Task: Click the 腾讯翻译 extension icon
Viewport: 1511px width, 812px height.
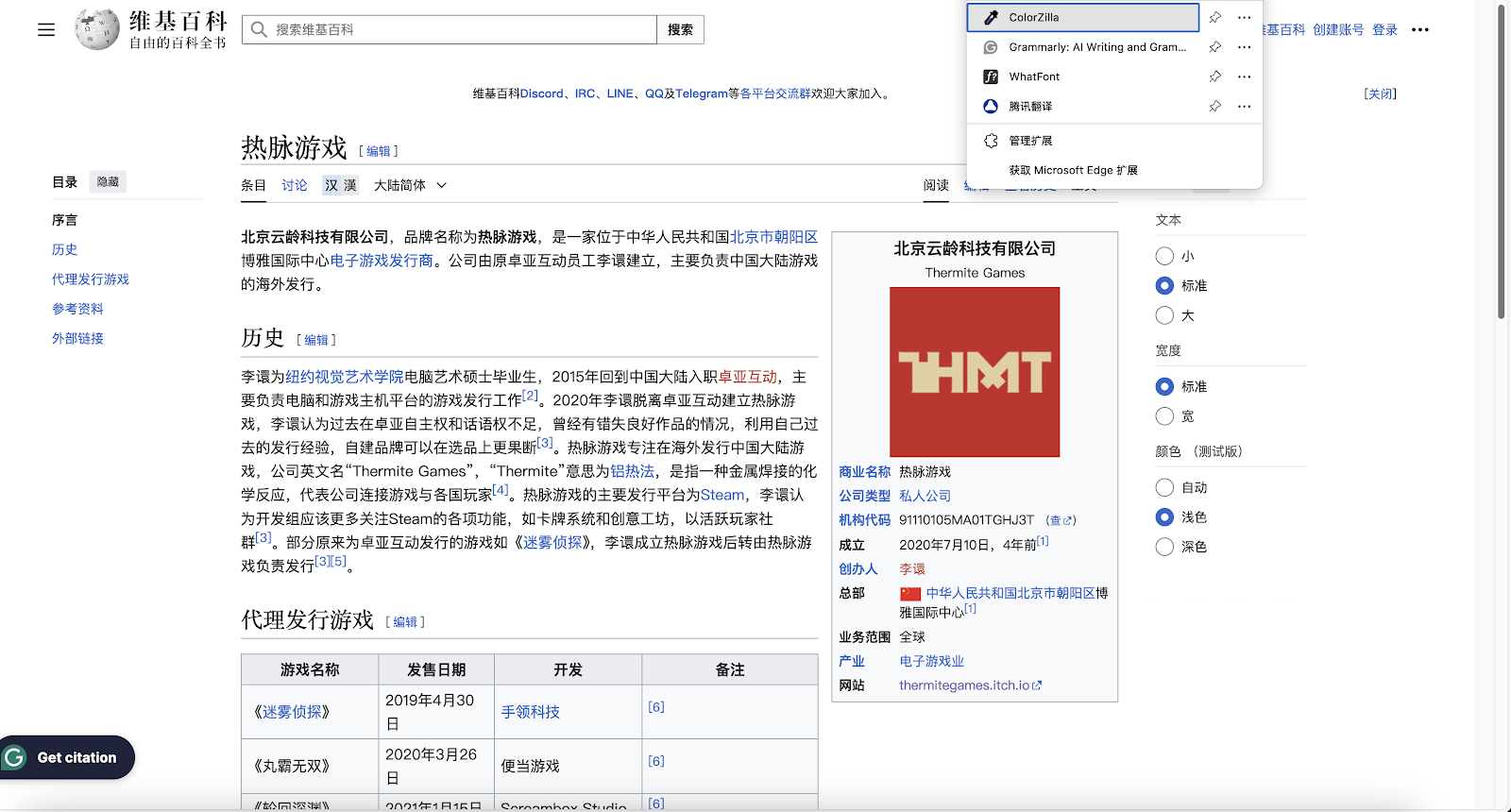Action: (991, 107)
